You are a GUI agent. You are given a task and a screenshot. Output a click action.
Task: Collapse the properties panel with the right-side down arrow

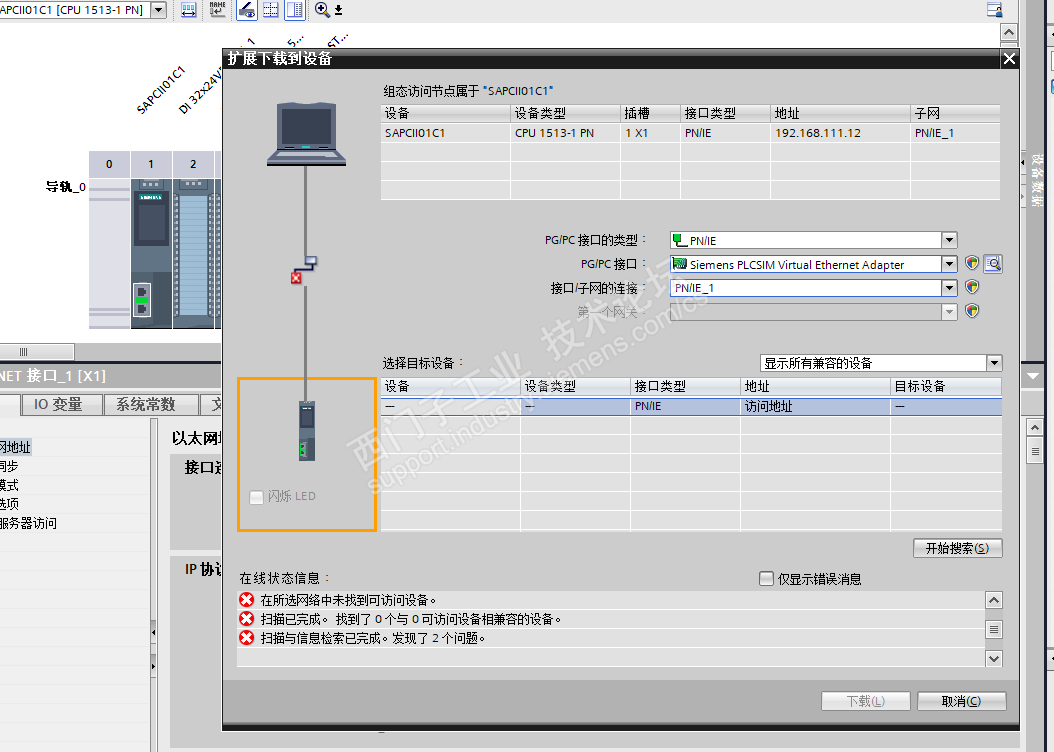(1034, 376)
